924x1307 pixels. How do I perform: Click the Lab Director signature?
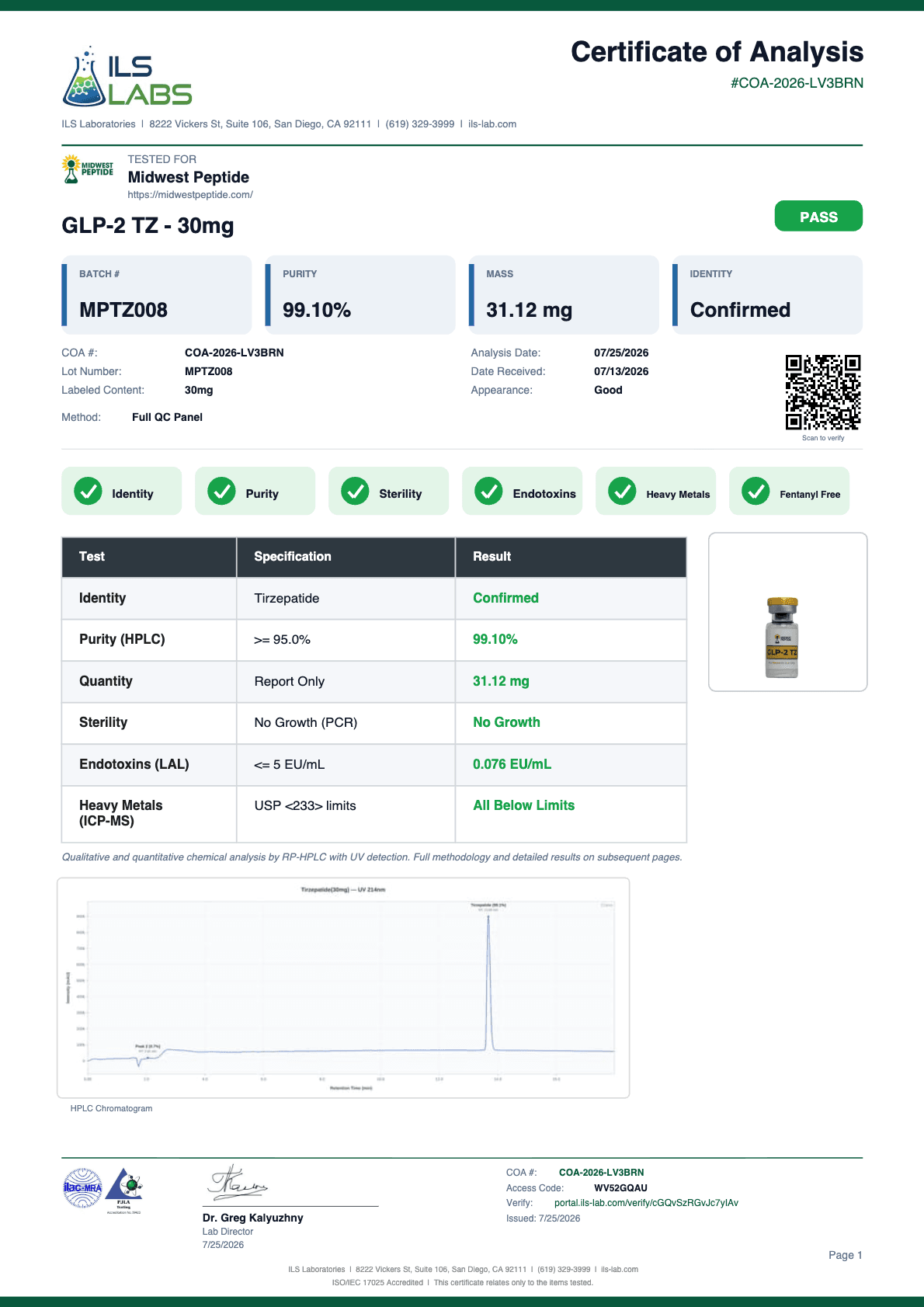237,1183
